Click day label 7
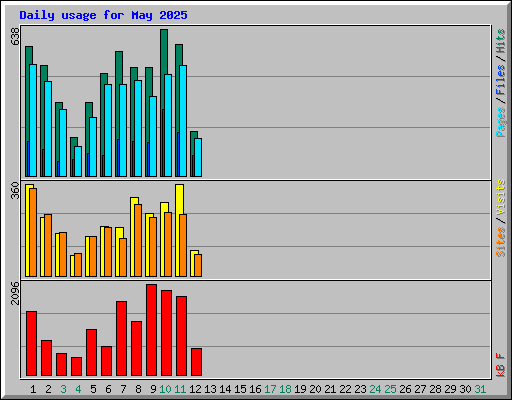Screen dimensions: 512x400 123,389
